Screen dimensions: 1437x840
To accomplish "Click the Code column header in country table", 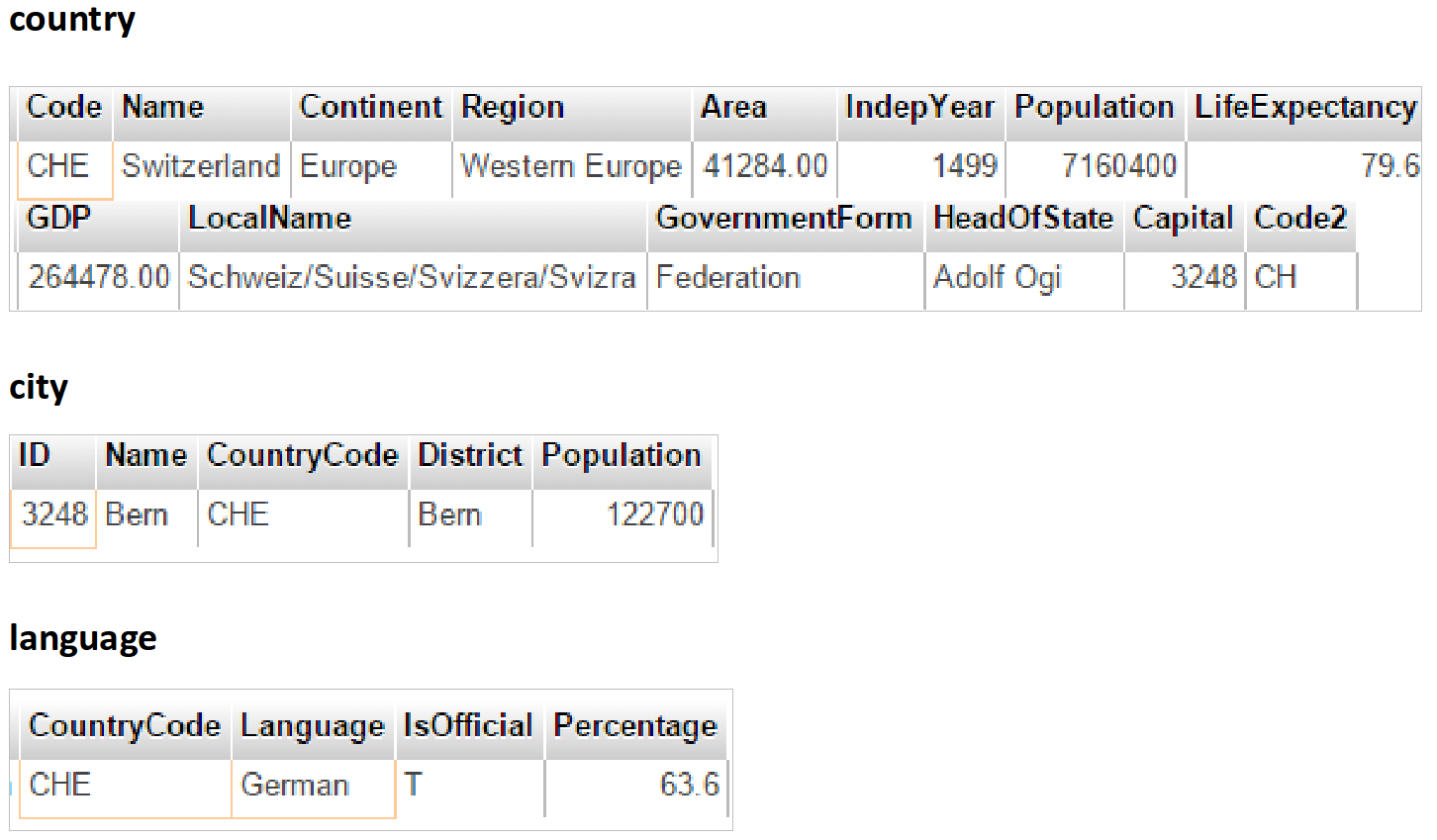I will click(x=64, y=108).
